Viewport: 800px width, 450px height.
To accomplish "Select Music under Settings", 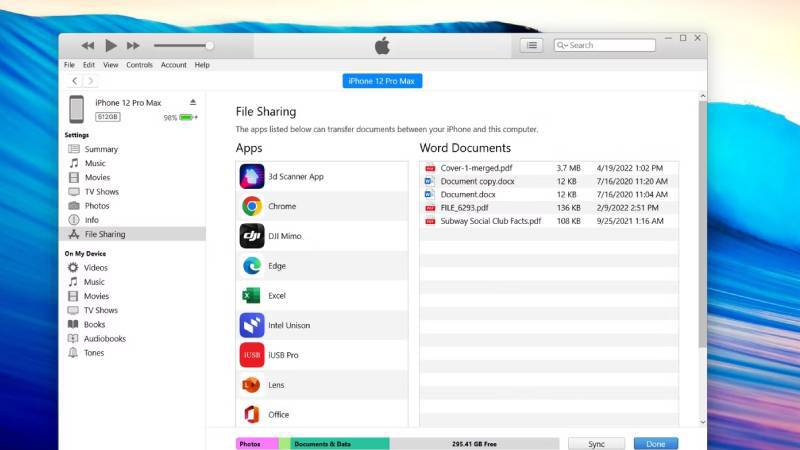I will tap(95, 163).
